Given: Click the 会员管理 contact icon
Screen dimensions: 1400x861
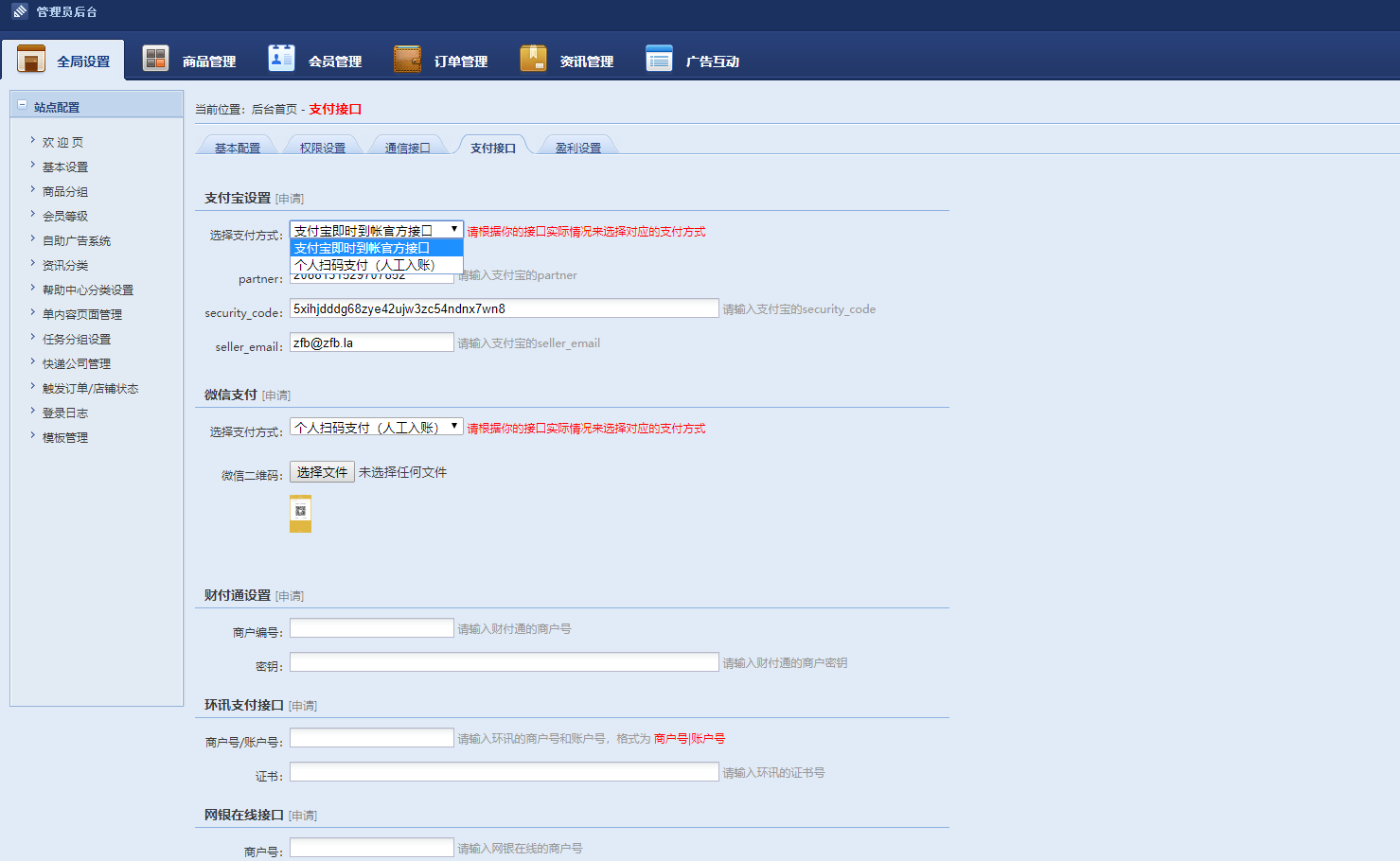Looking at the screenshot, I should click(x=281, y=58).
